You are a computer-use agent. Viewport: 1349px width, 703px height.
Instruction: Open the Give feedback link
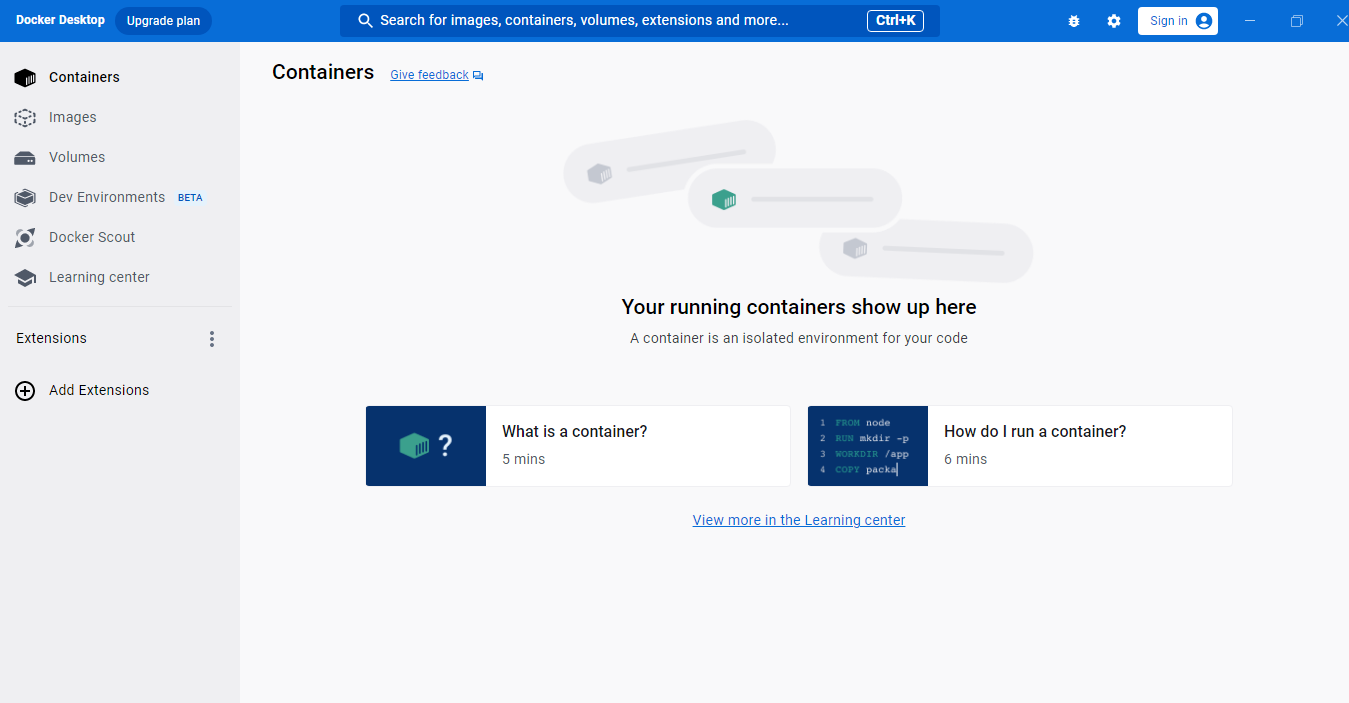click(429, 75)
